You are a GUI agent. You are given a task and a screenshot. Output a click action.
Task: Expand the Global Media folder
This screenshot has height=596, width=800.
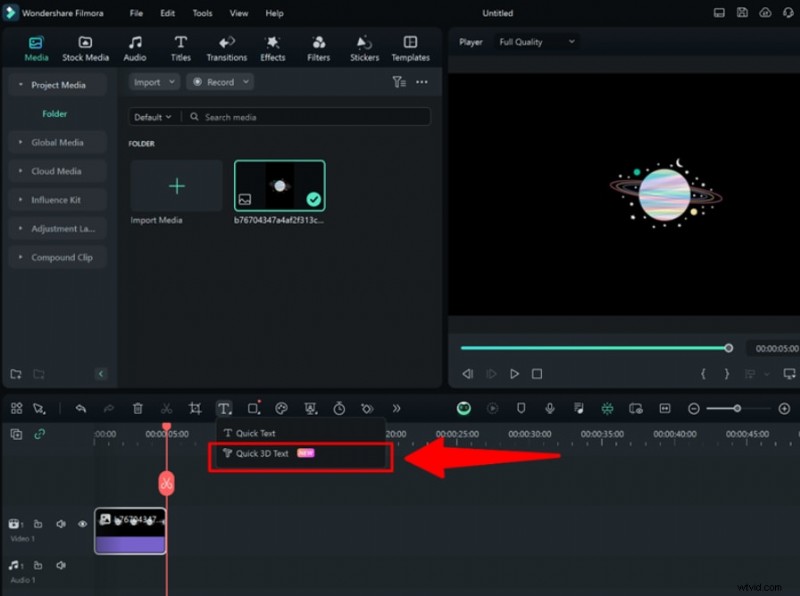[57, 142]
